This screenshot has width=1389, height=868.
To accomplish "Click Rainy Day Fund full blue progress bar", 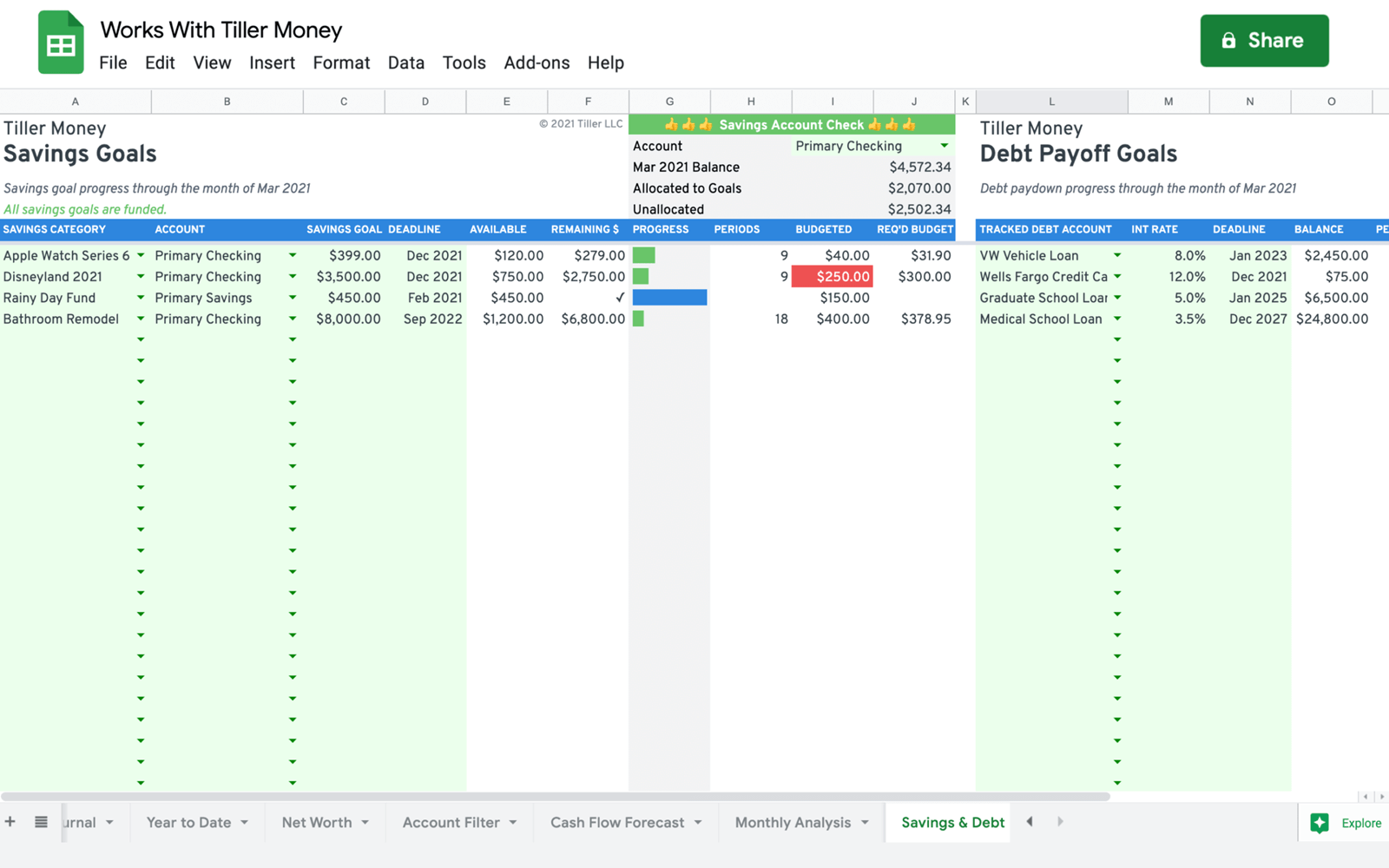I will [669, 297].
